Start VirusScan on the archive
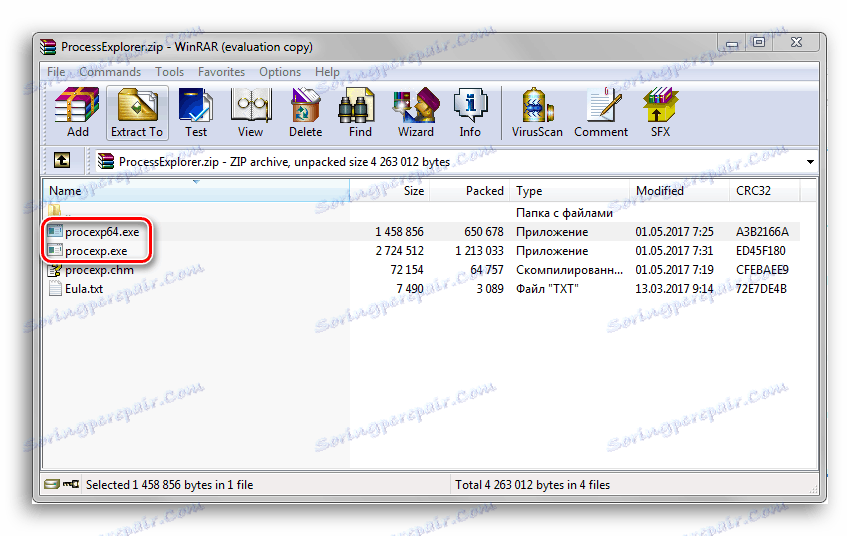This screenshot has height=536, width=860. [x=537, y=112]
